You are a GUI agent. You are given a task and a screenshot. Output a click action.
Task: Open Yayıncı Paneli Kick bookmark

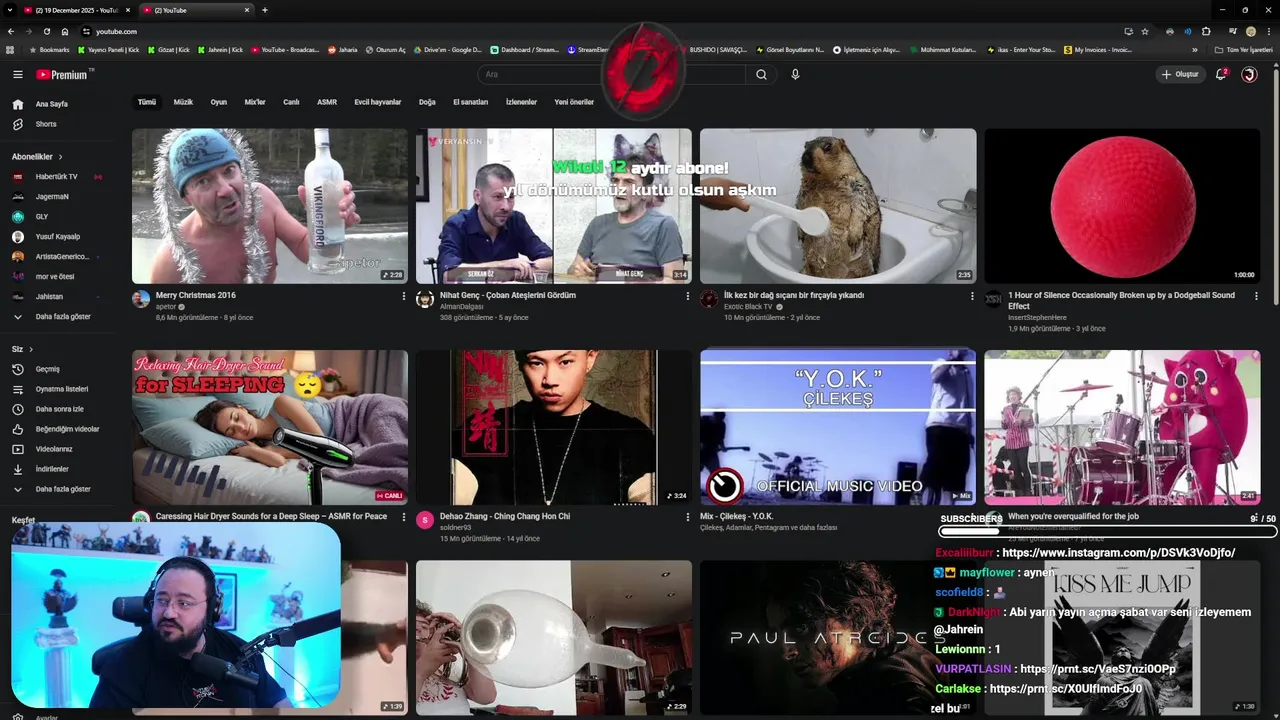pyautogui.click(x=108, y=49)
